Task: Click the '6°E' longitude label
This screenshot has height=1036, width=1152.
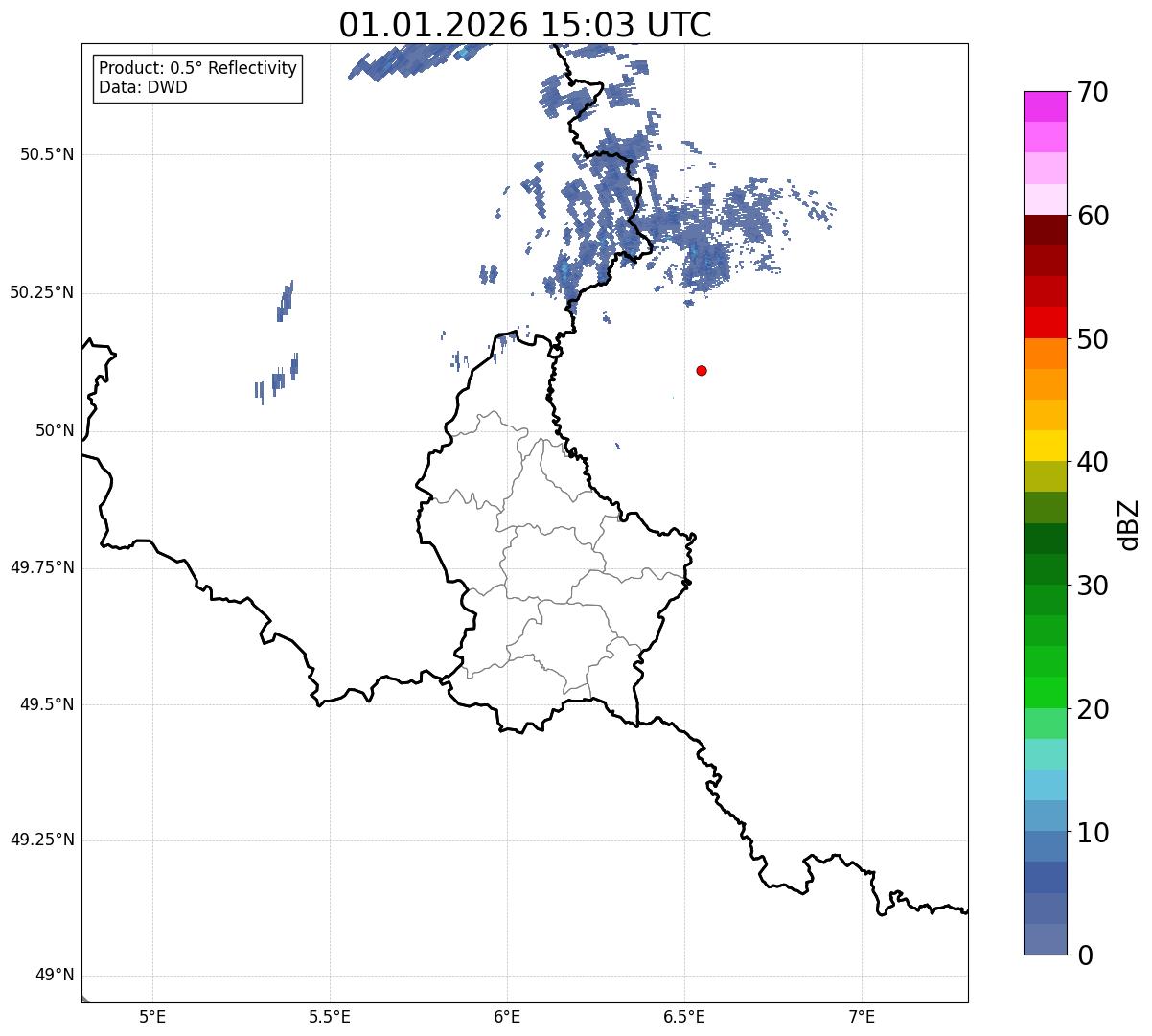Action: tap(507, 1016)
